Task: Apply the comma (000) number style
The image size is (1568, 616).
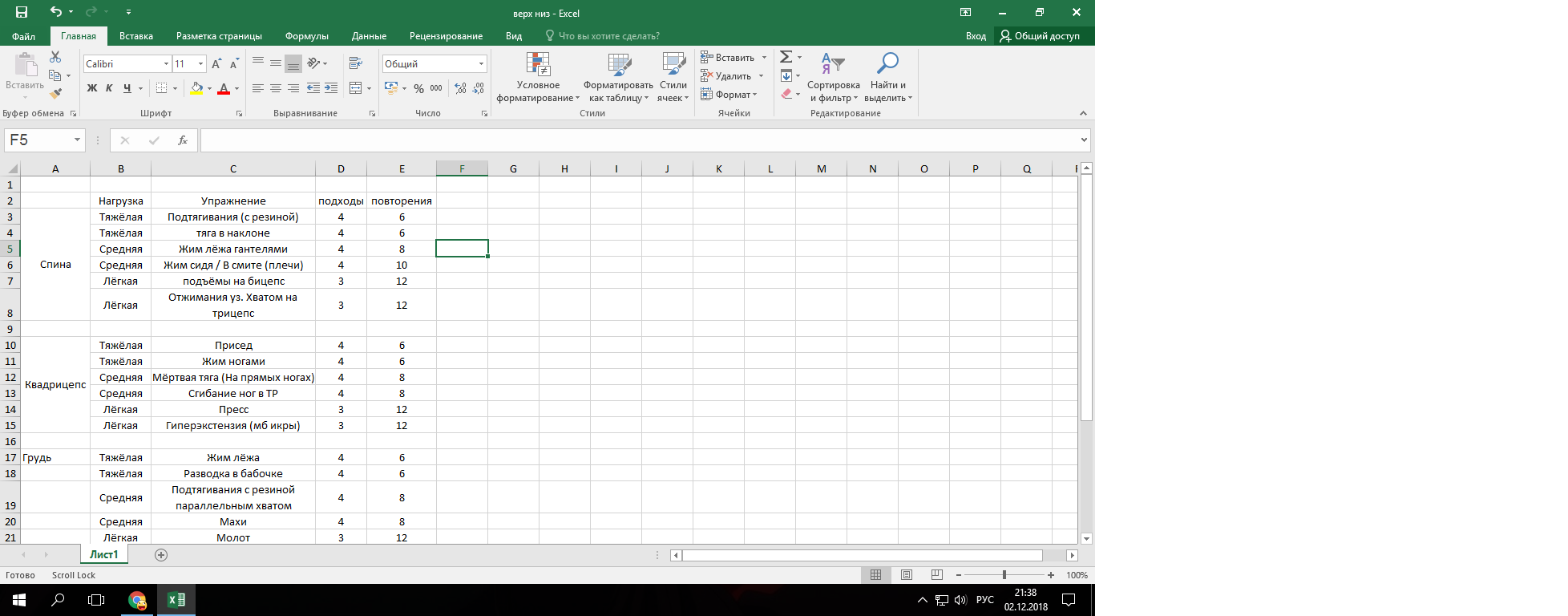Action: [x=436, y=88]
